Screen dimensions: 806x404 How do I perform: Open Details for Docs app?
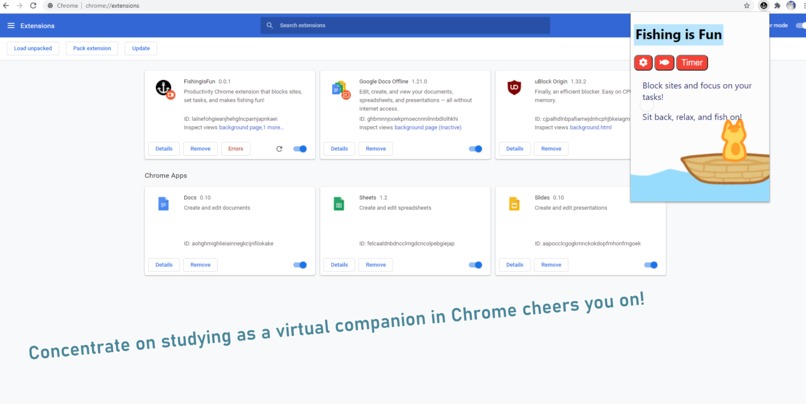click(x=164, y=265)
